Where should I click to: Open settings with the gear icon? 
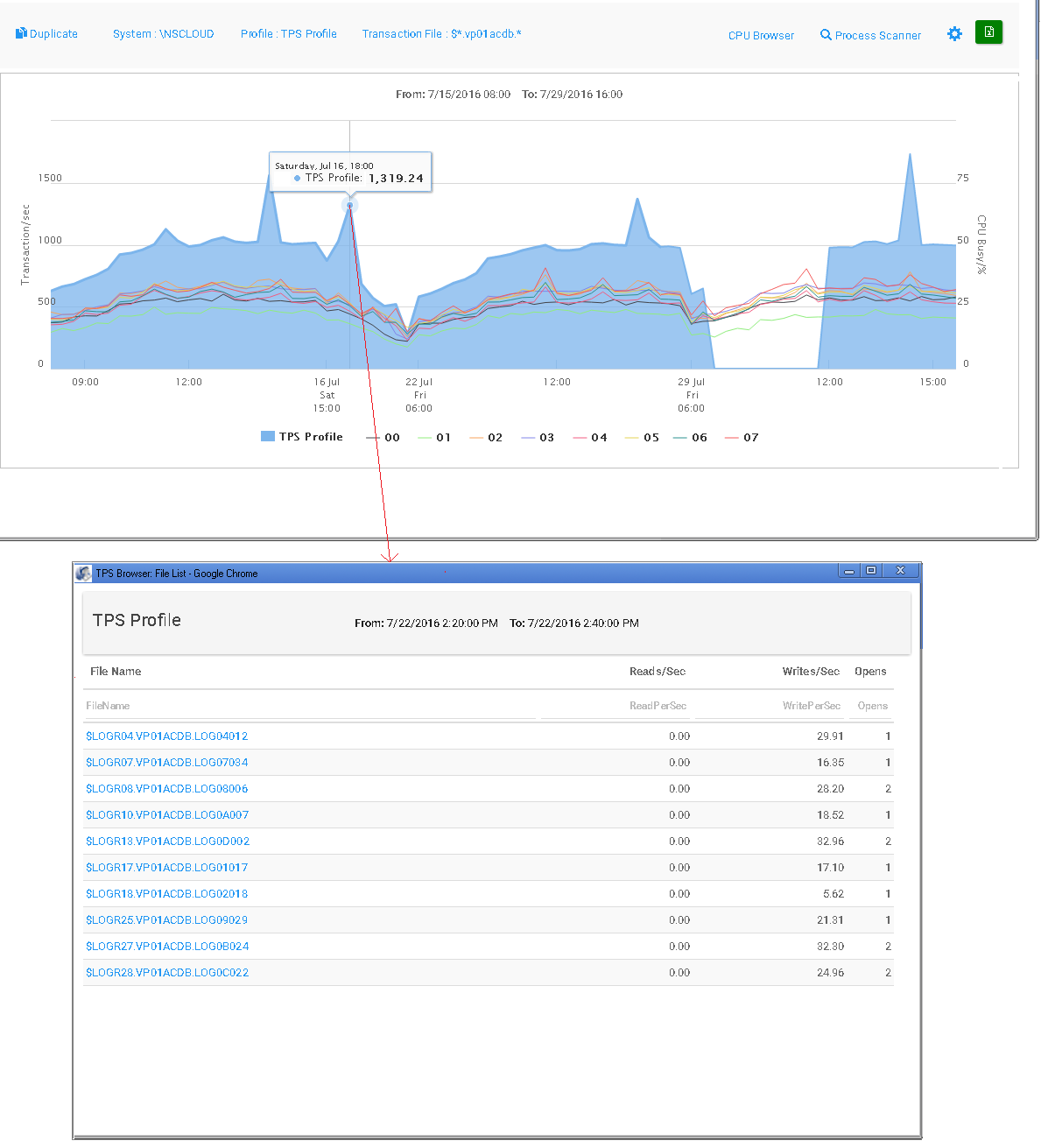(954, 34)
